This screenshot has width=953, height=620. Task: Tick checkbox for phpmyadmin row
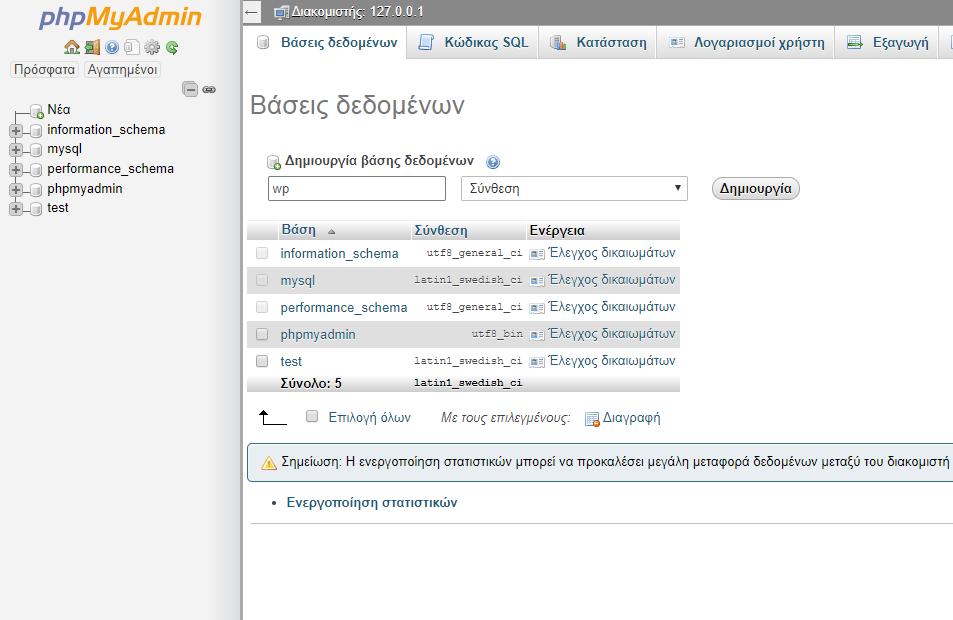pyautogui.click(x=262, y=334)
